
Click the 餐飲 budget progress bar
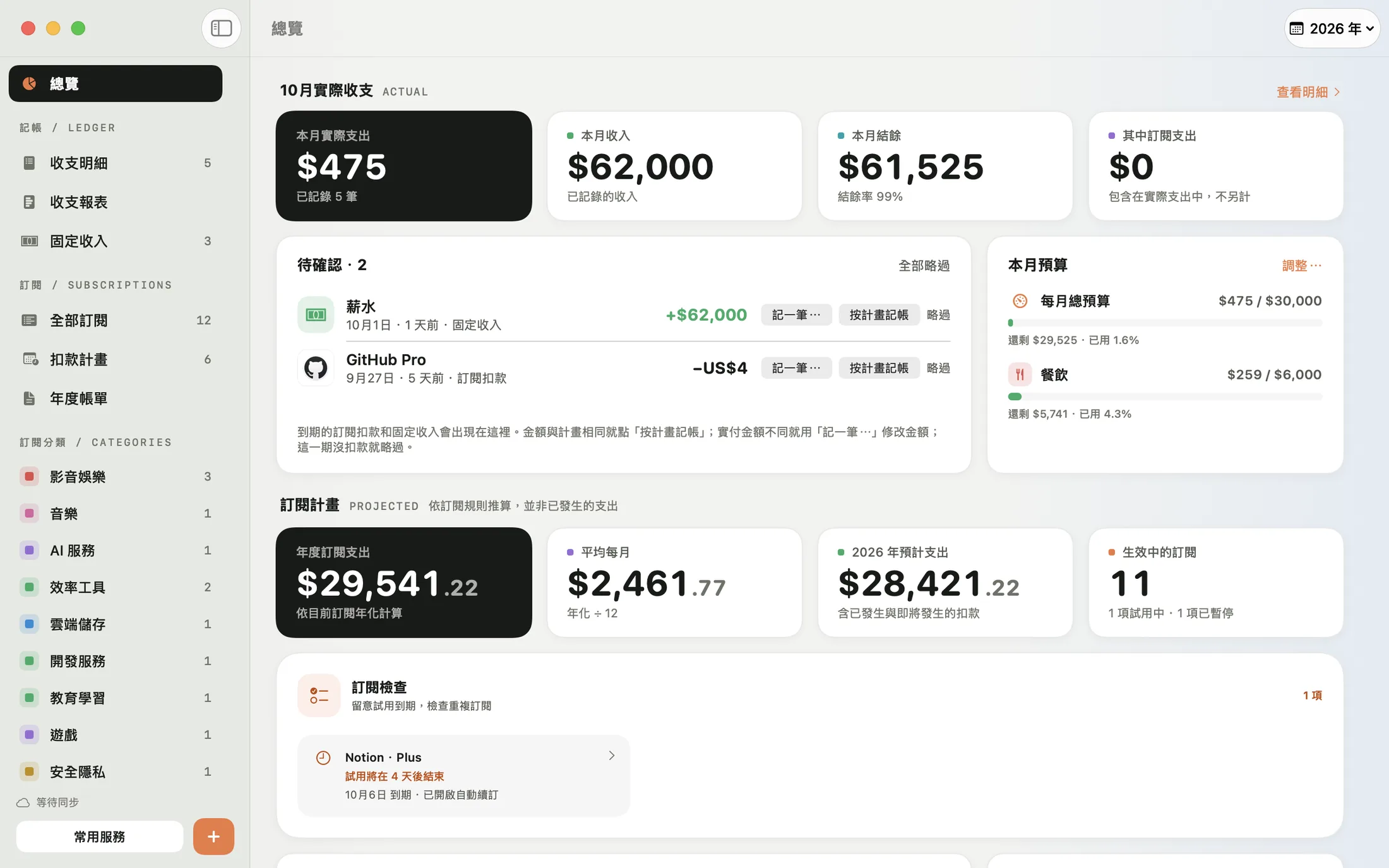(1165, 397)
